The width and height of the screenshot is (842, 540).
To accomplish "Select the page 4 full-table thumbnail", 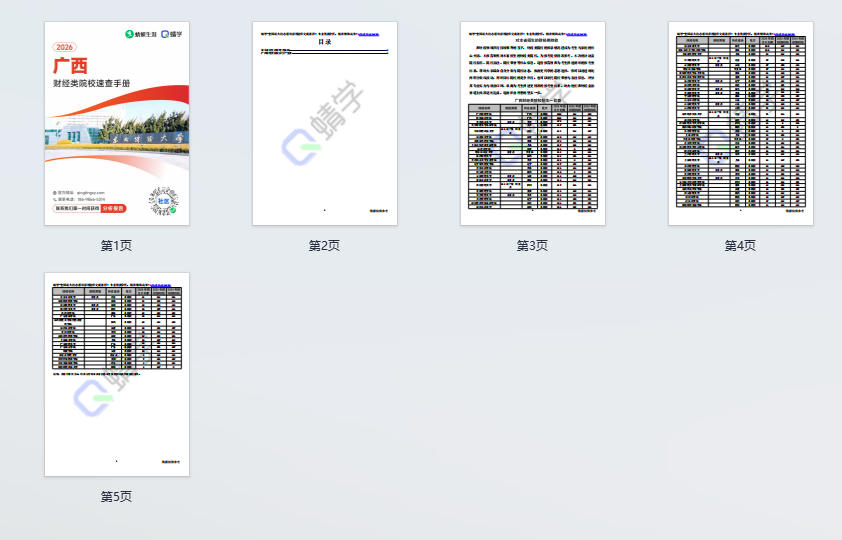I will click(740, 123).
